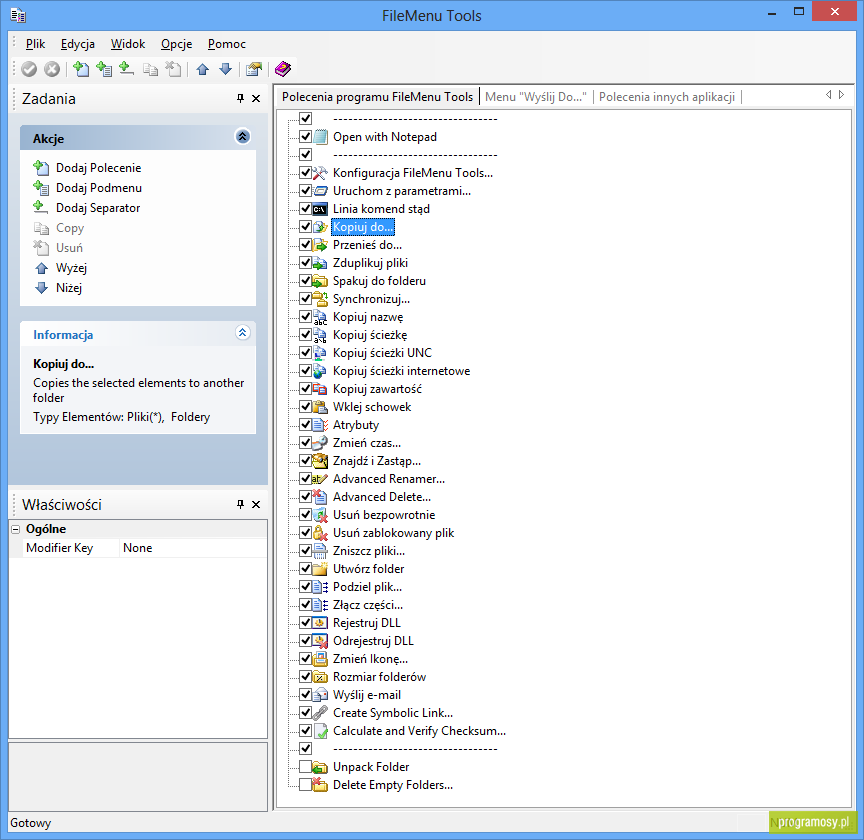Uncheck the Znajdź i Zastąp checkbox
Screen dimensions: 864x840
point(305,461)
